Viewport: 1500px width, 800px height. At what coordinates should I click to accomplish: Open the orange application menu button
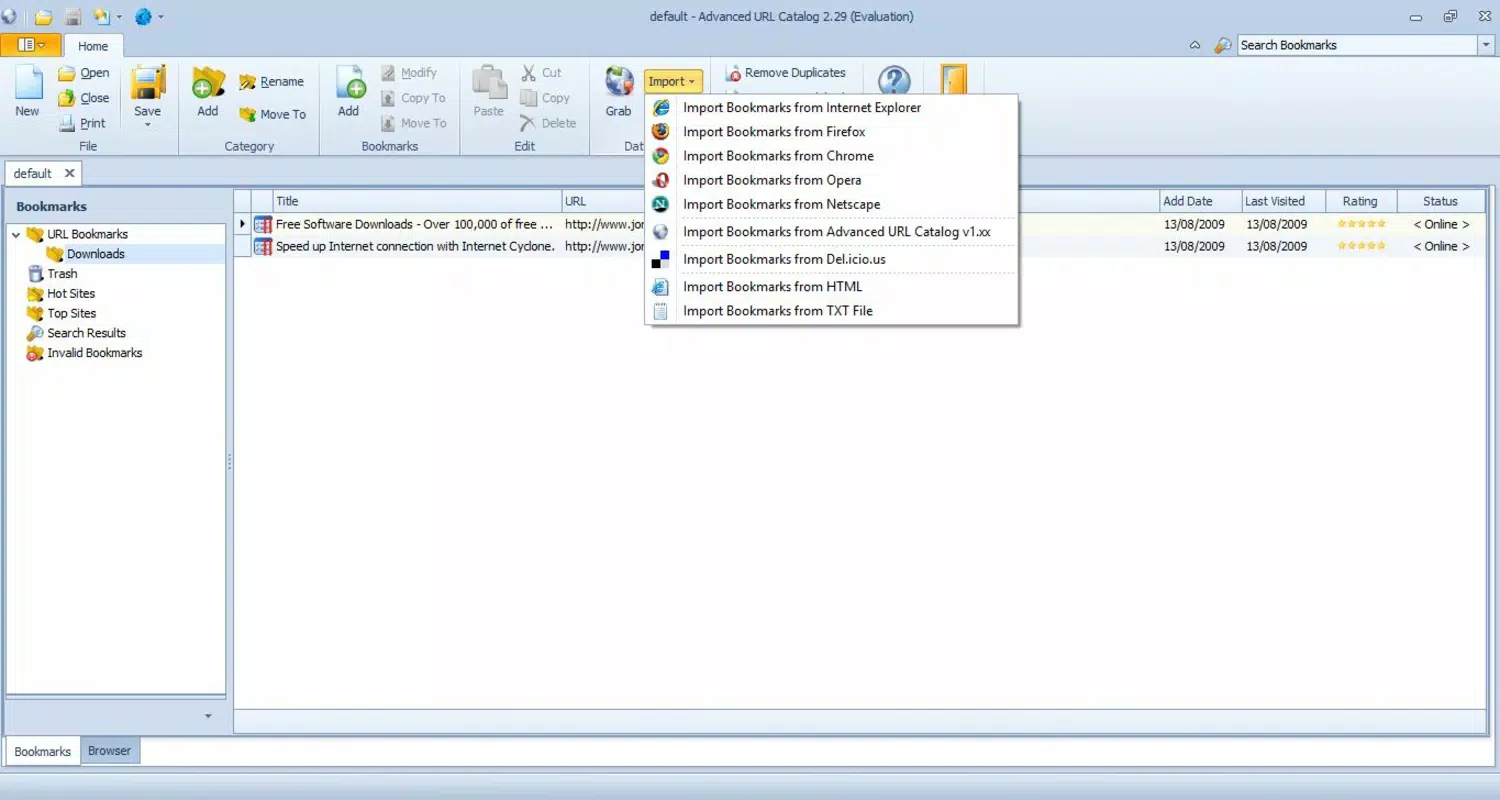30,45
